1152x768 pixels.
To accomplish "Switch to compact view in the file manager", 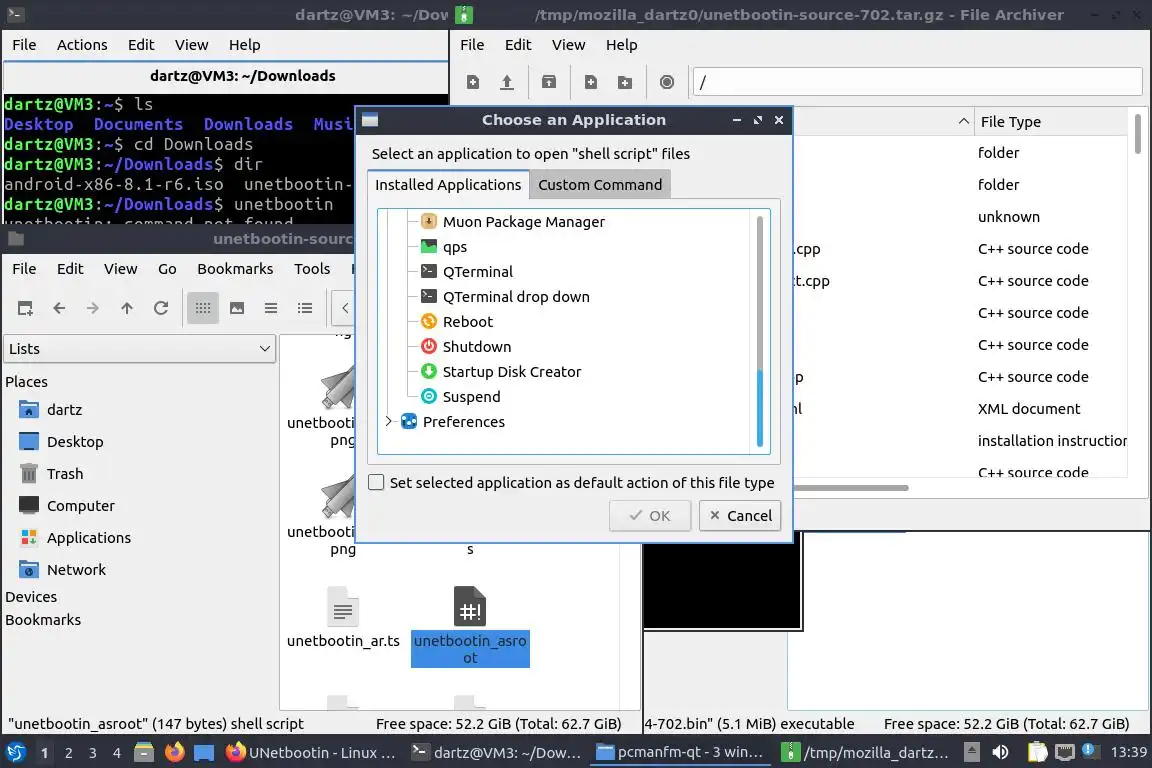I will point(271,308).
